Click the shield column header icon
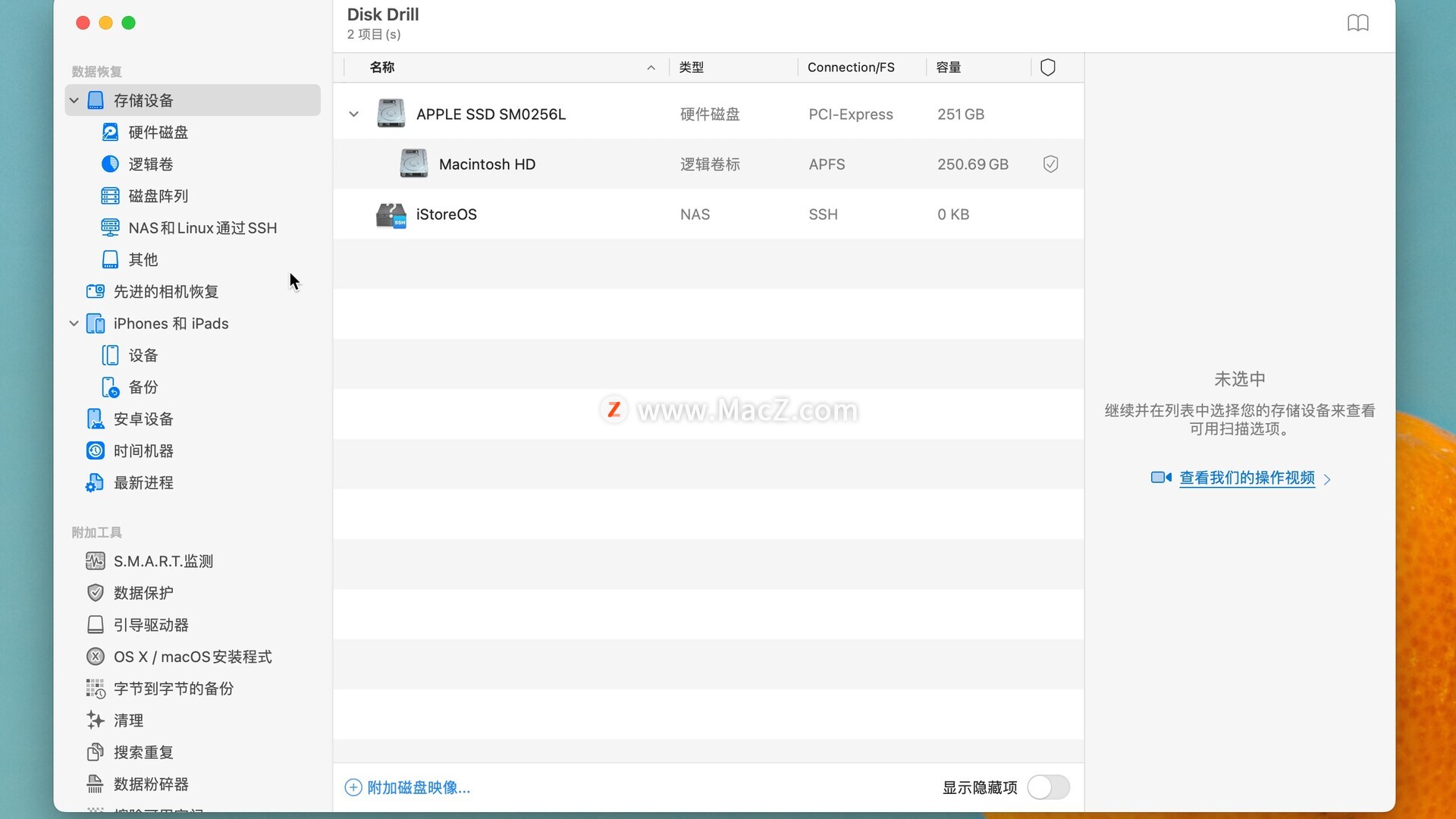The image size is (1456, 819). point(1048,67)
